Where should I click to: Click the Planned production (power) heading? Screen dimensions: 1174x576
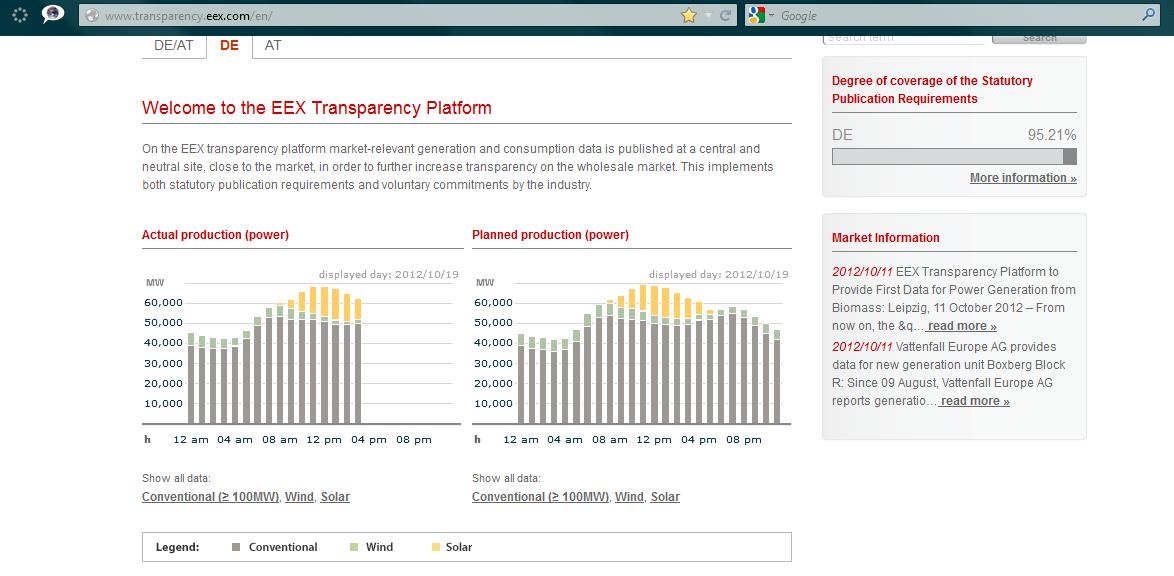pos(550,235)
